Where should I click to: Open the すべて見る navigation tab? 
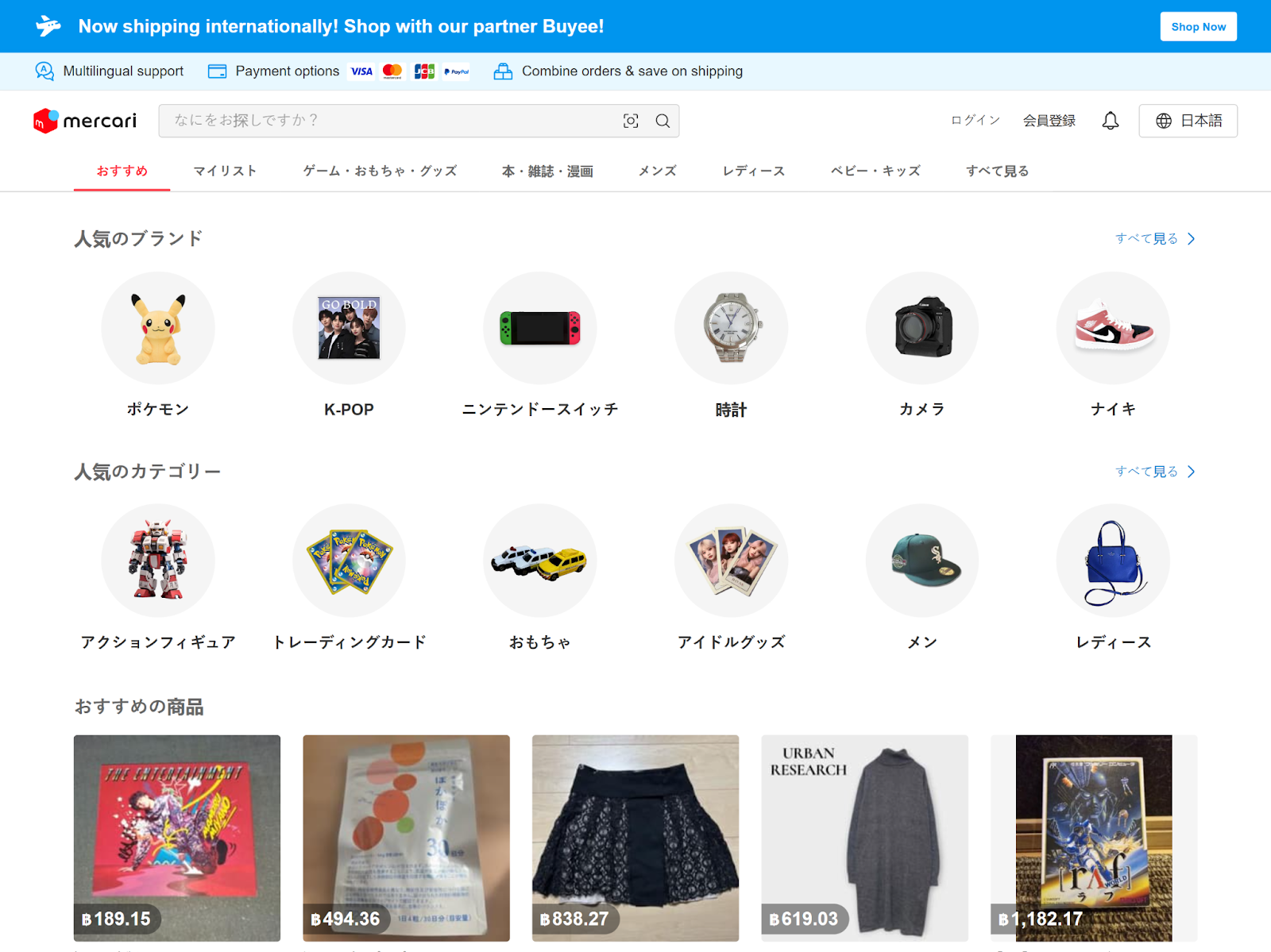(x=997, y=171)
